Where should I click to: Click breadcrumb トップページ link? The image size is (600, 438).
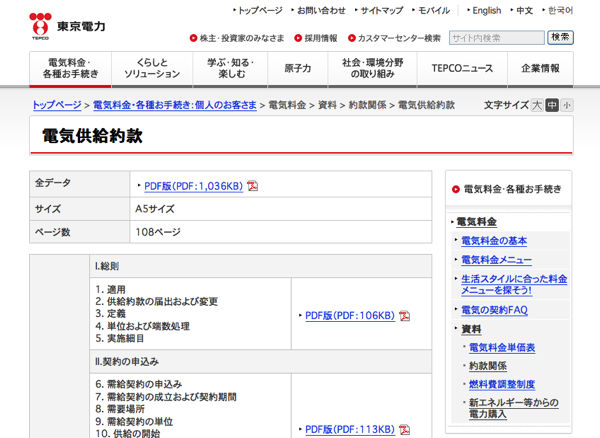[x=57, y=105]
